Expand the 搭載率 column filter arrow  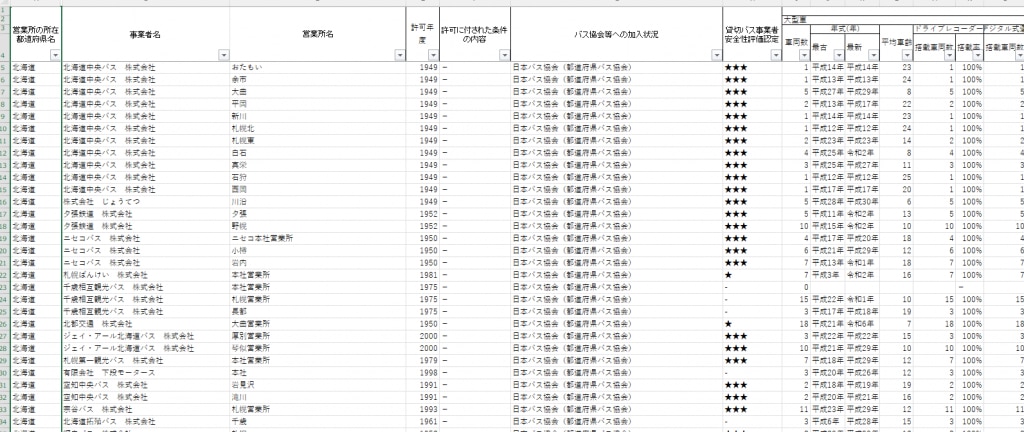point(976,56)
